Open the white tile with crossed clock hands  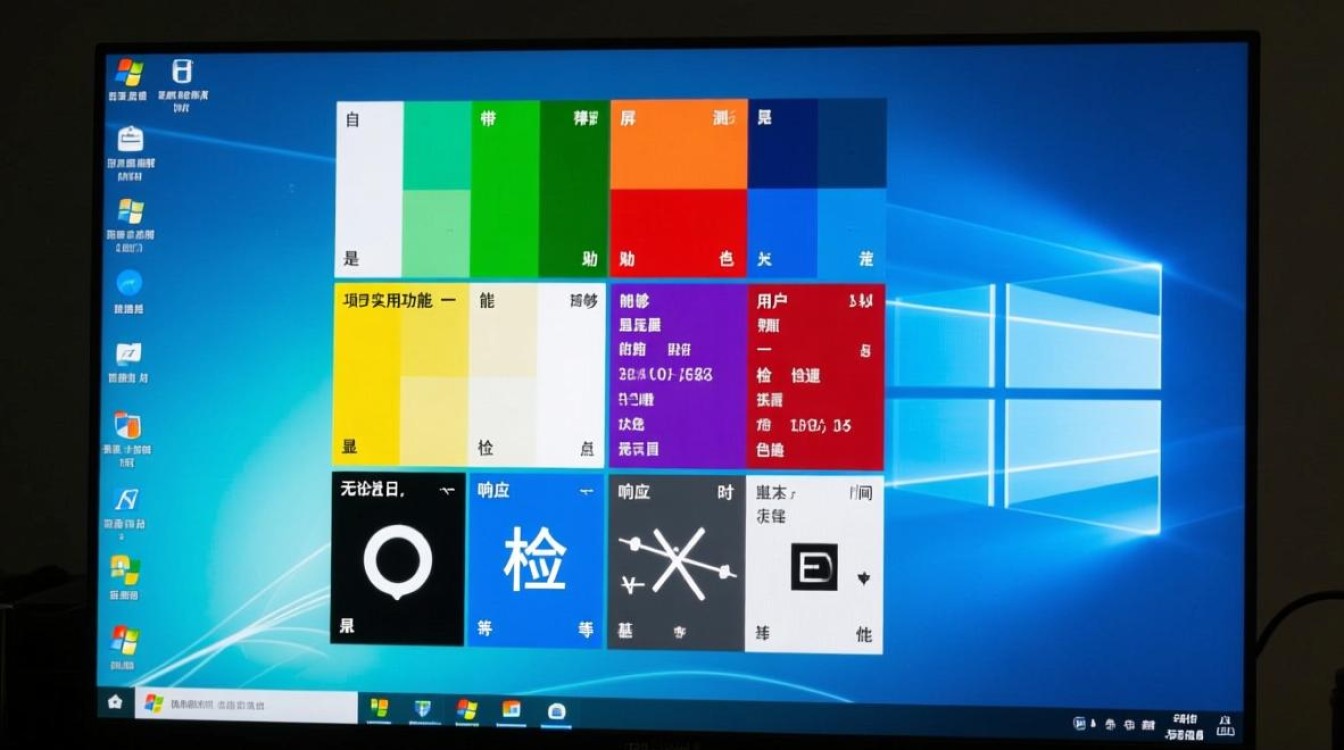[x=676, y=565]
